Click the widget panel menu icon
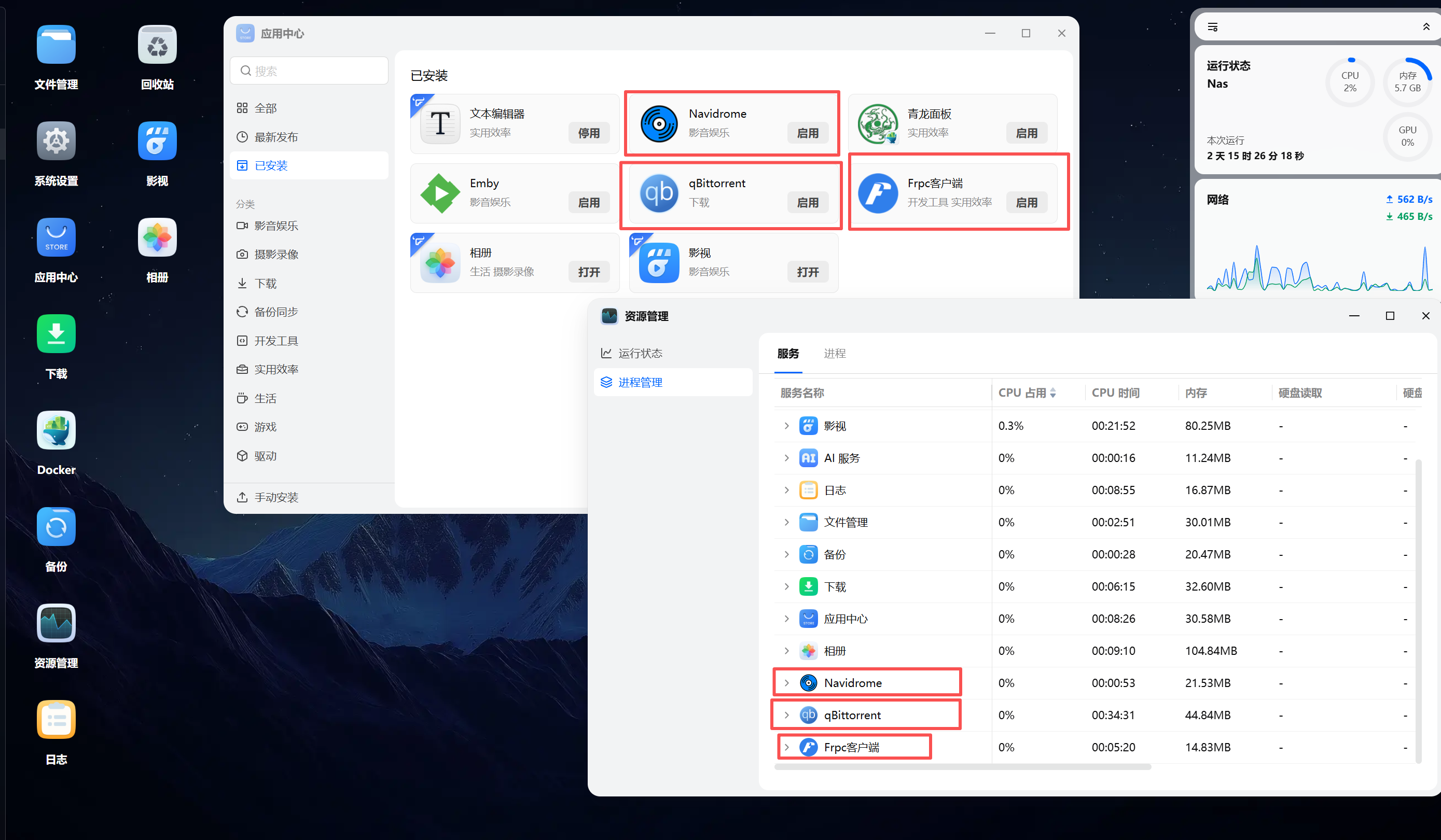This screenshot has width=1441, height=840. pyautogui.click(x=1212, y=27)
